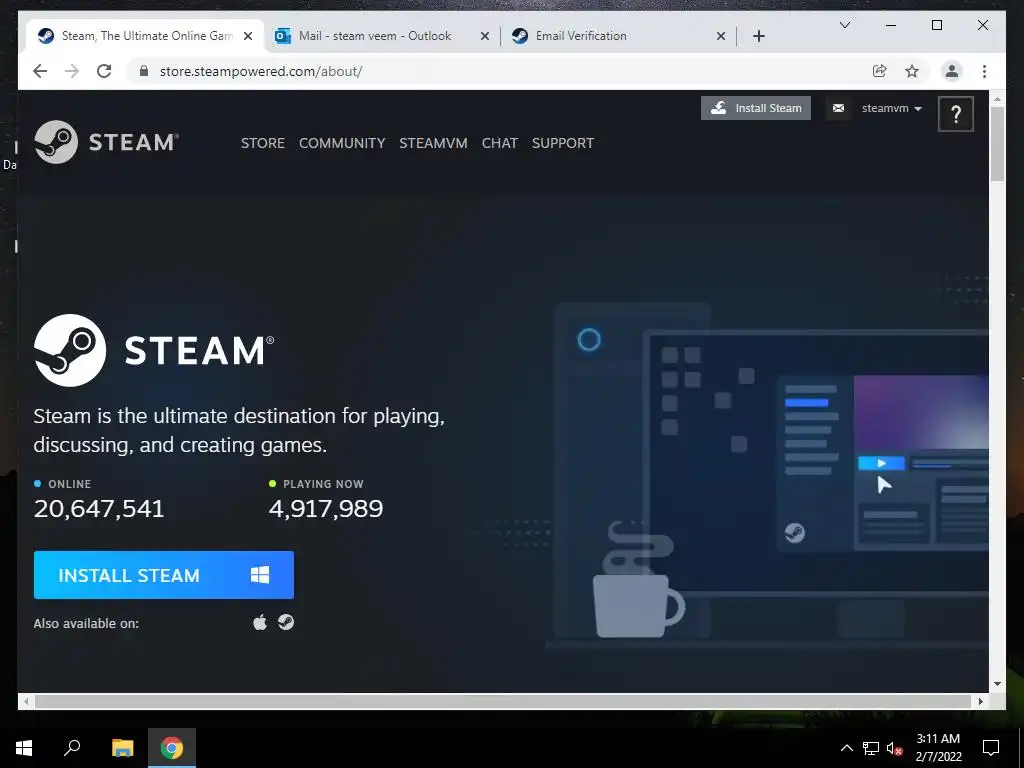
Task: Open the SUPPORT menu item
Action: click(563, 143)
